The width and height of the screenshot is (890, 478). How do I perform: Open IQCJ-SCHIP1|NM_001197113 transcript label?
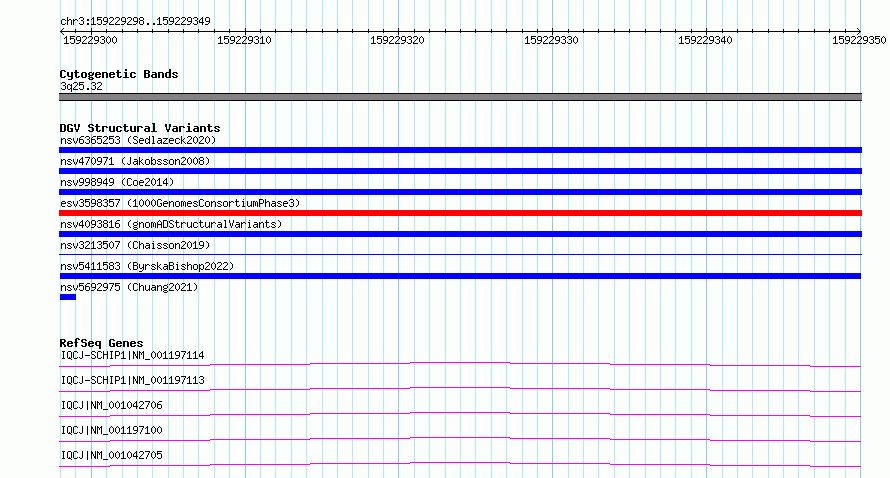132,380
